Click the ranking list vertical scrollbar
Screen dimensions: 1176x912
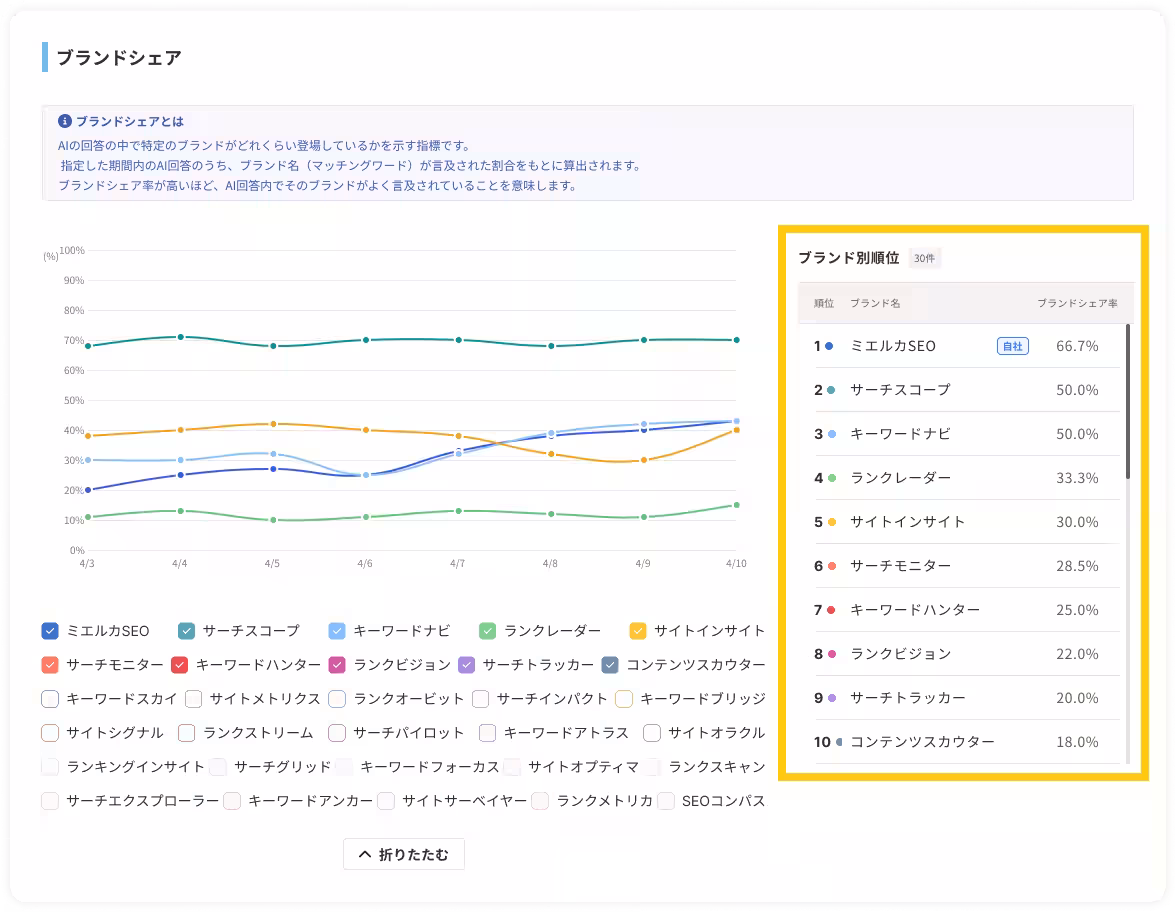coord(1127,401)
